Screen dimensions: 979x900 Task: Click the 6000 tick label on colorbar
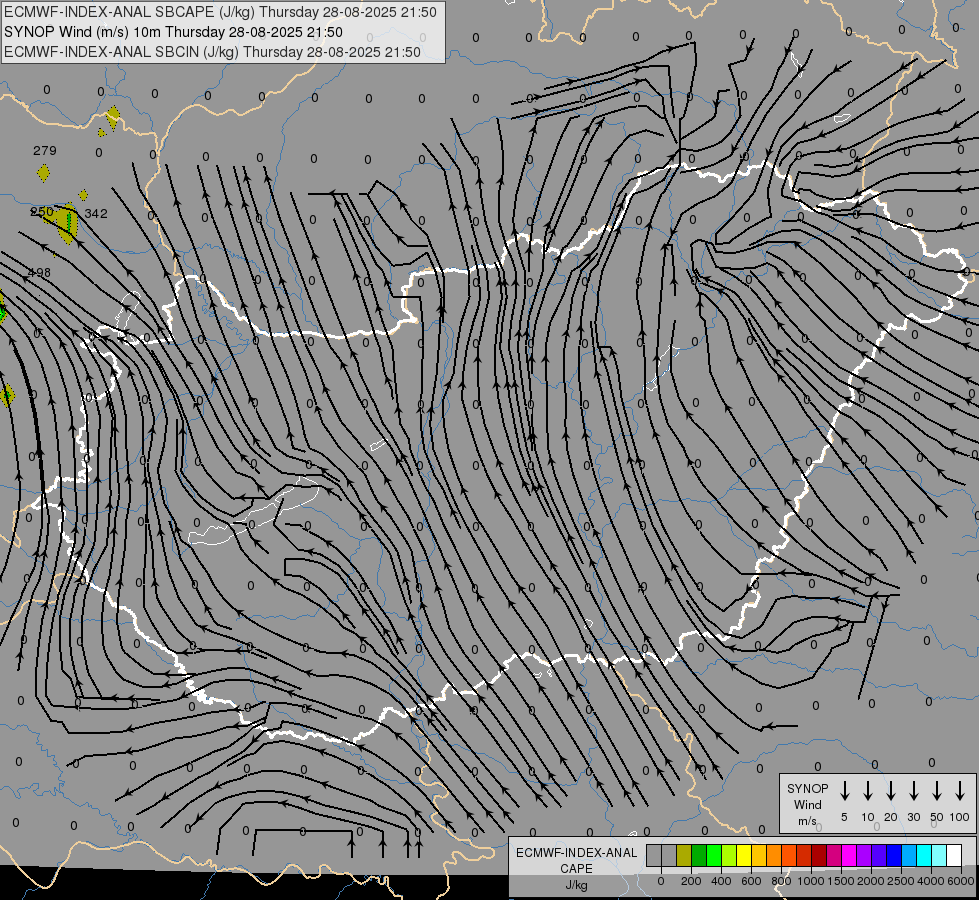[961, 881]
